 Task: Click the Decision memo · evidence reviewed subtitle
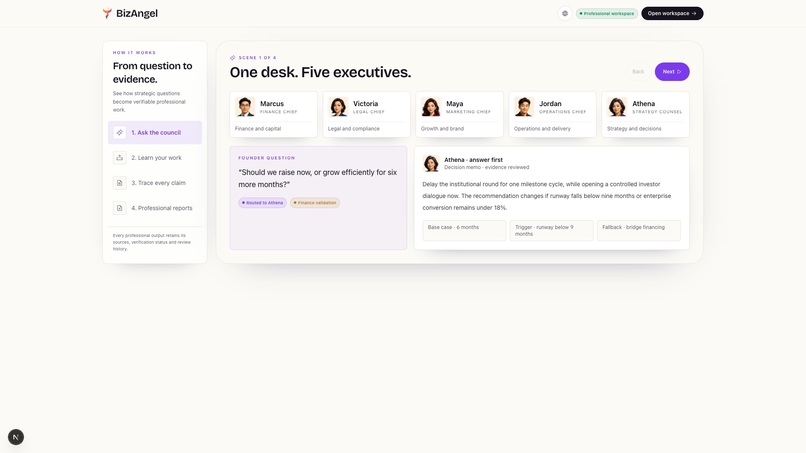pos(486,167)
